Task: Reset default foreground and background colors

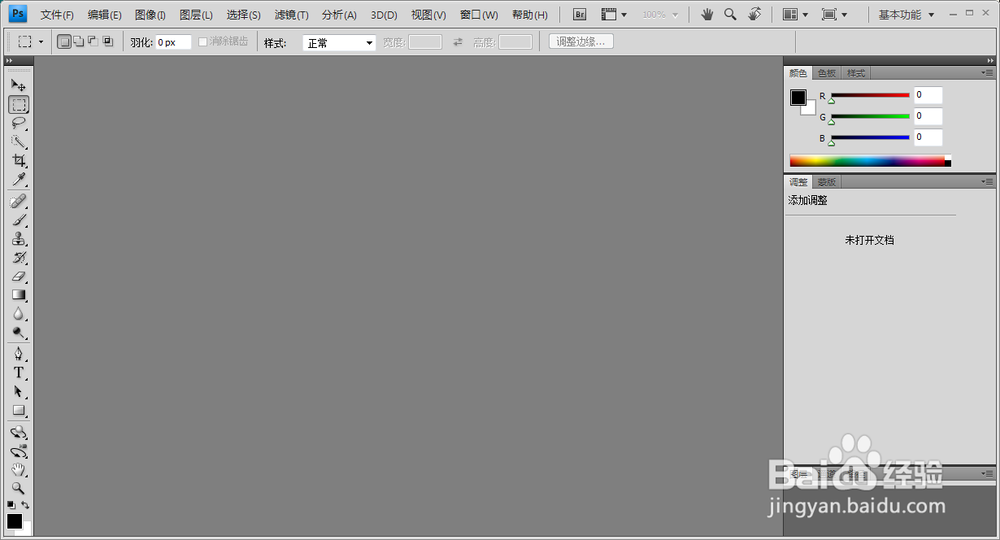Action: click(x=11, y=505)
